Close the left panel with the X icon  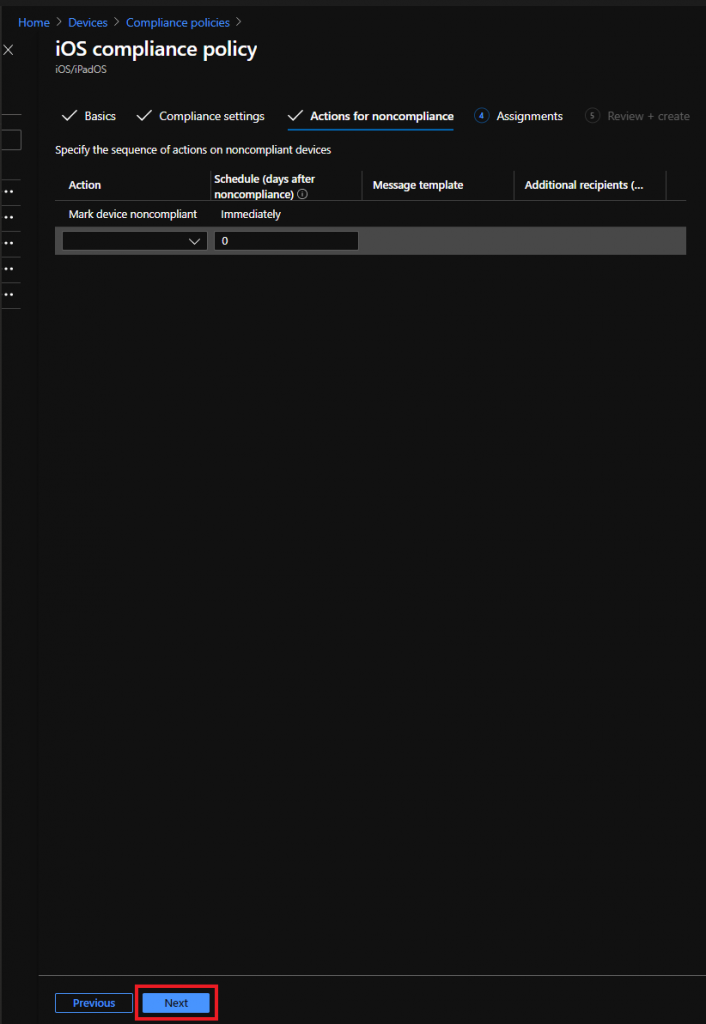tap(8, 49)
